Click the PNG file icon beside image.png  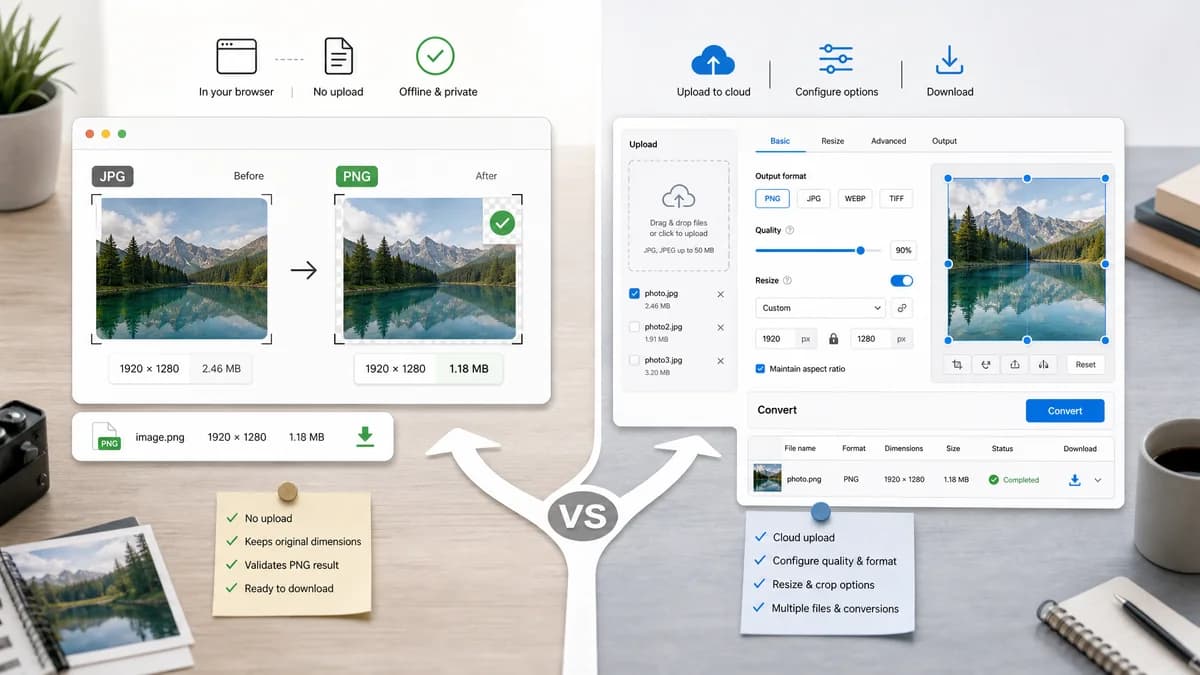point(107,437)
